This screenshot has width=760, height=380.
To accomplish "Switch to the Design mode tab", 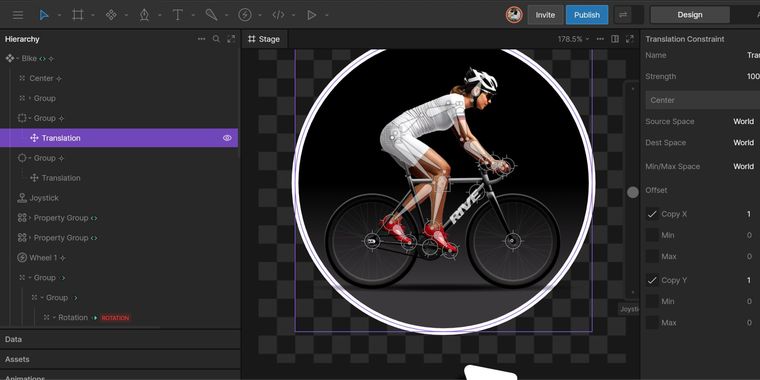I will 690,15.
